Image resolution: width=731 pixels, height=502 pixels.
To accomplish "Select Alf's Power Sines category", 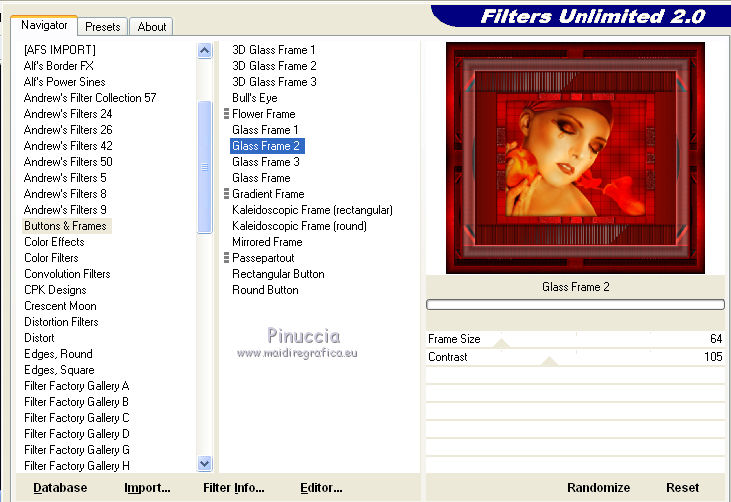I will [64, 82].
